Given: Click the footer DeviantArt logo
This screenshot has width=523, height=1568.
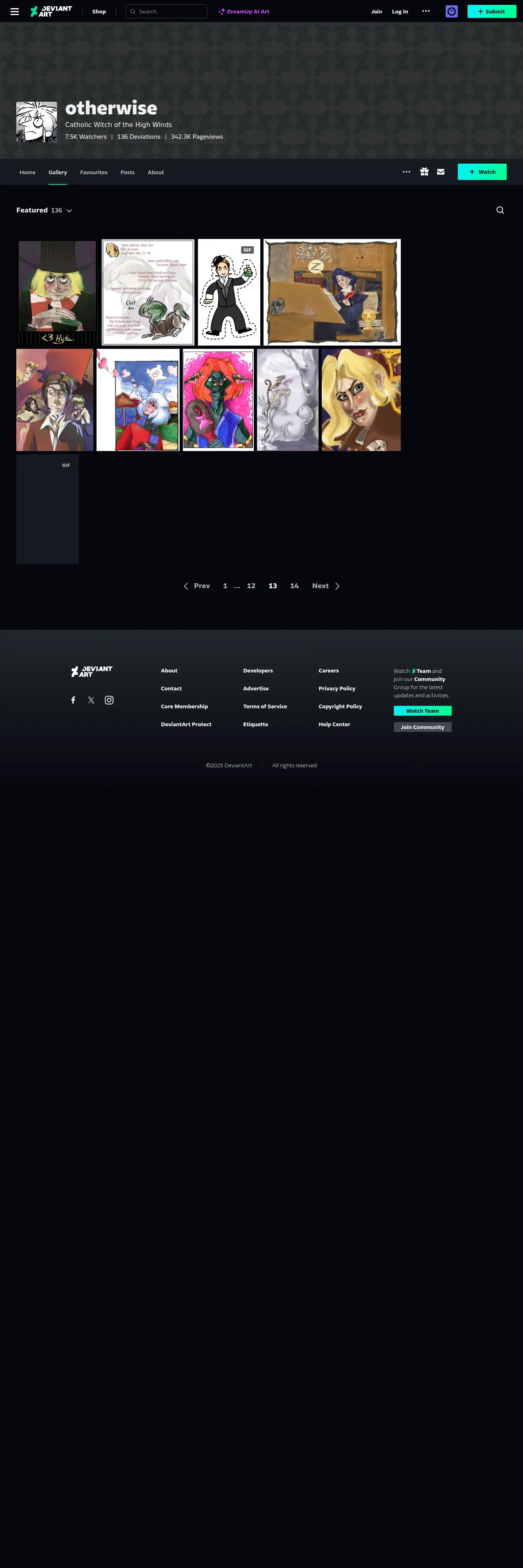Looking at the screenshot, I should pos(92,671).
